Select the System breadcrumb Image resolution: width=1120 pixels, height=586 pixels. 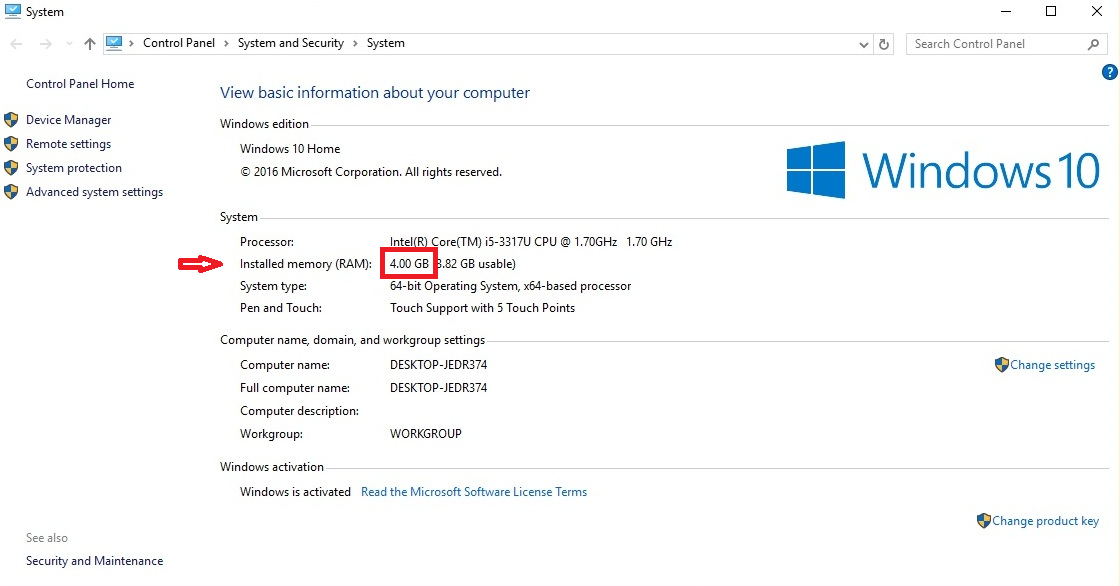pos(386,43)
